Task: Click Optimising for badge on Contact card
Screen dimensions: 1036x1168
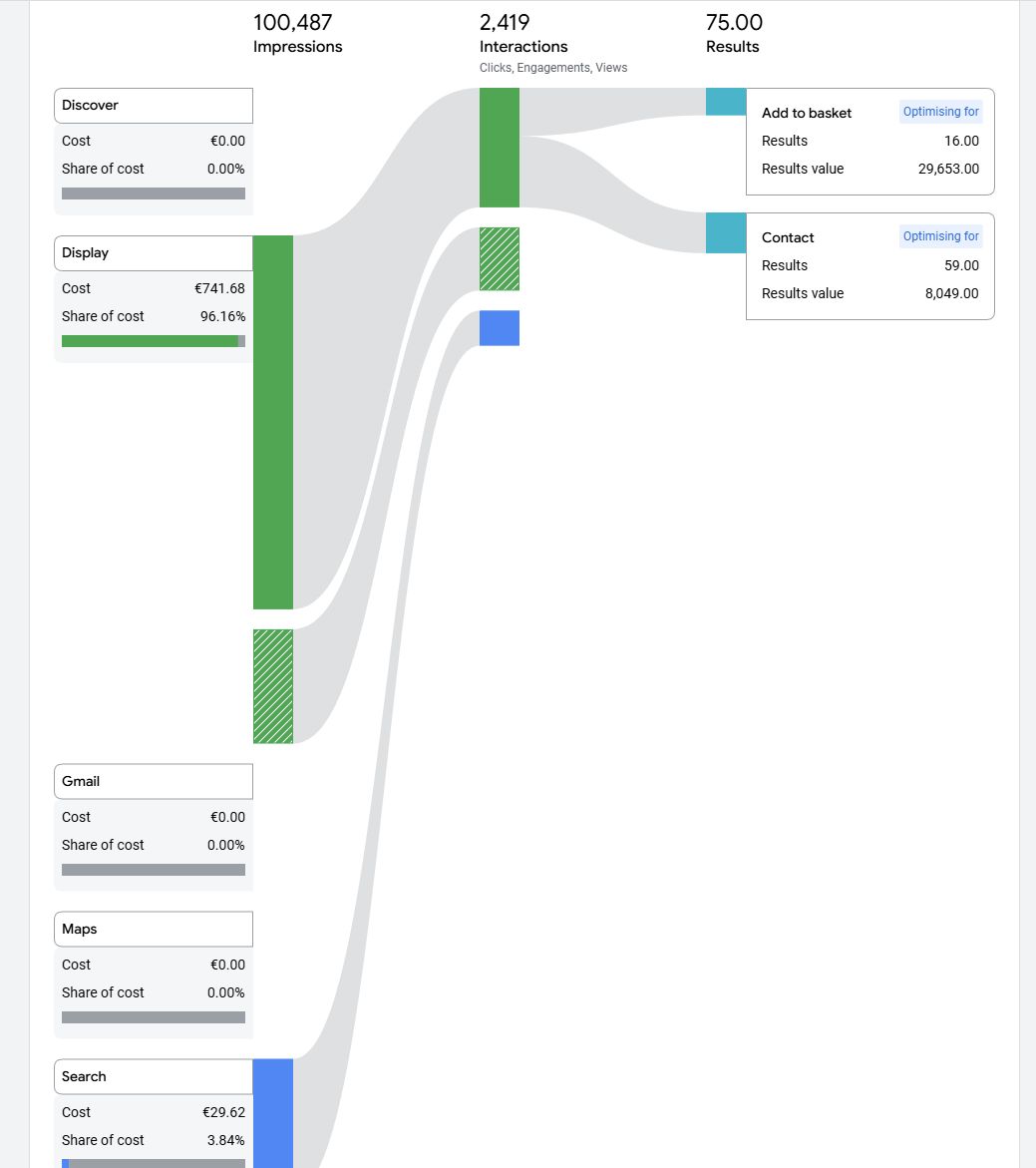Action: [940, 237]
